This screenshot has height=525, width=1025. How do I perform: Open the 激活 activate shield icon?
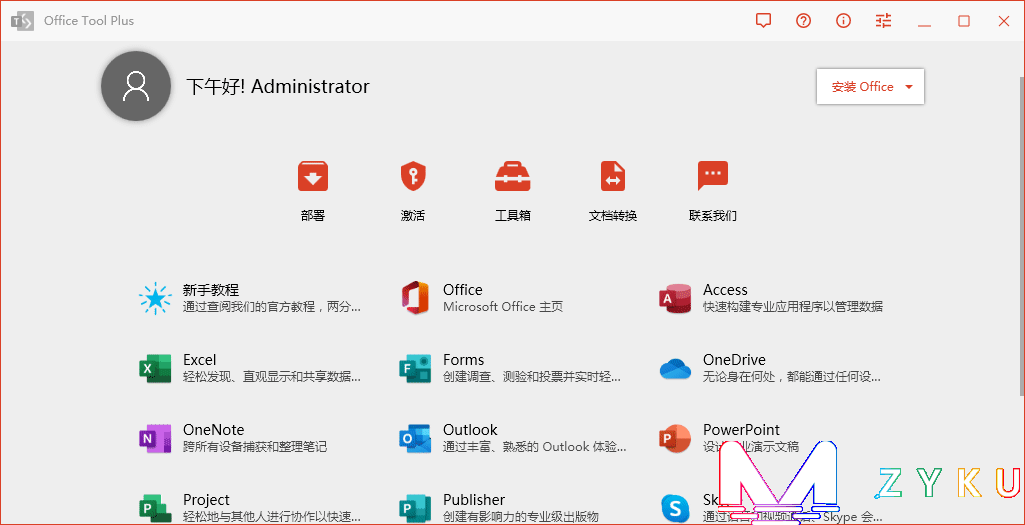click(413, 176)
